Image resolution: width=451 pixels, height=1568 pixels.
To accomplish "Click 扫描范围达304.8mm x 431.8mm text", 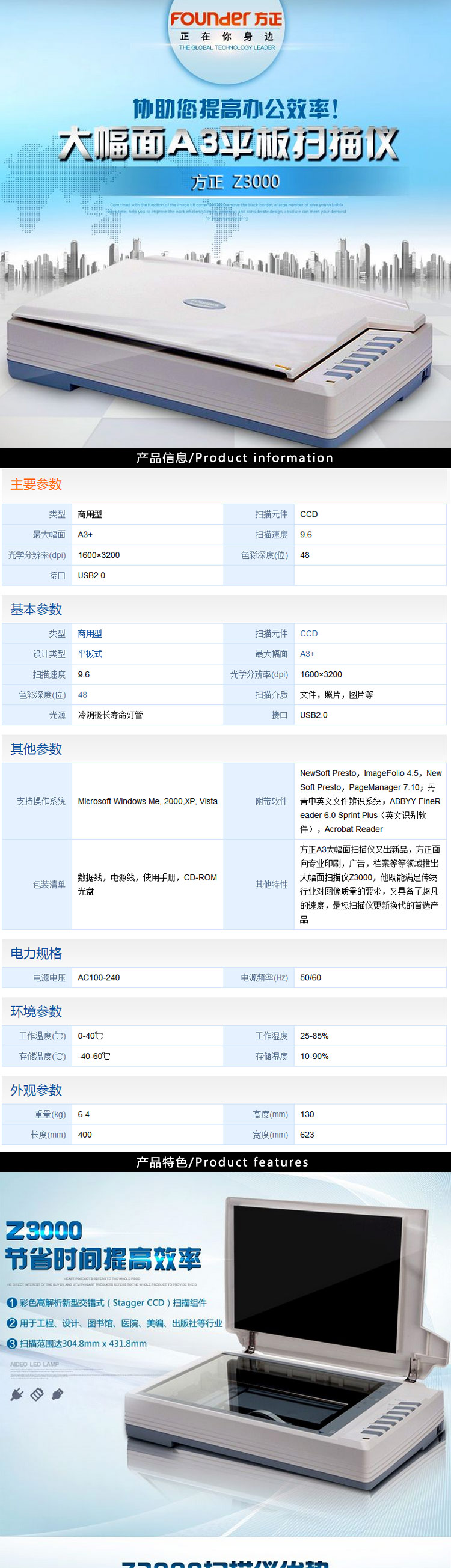I will tap(83, 1343).
